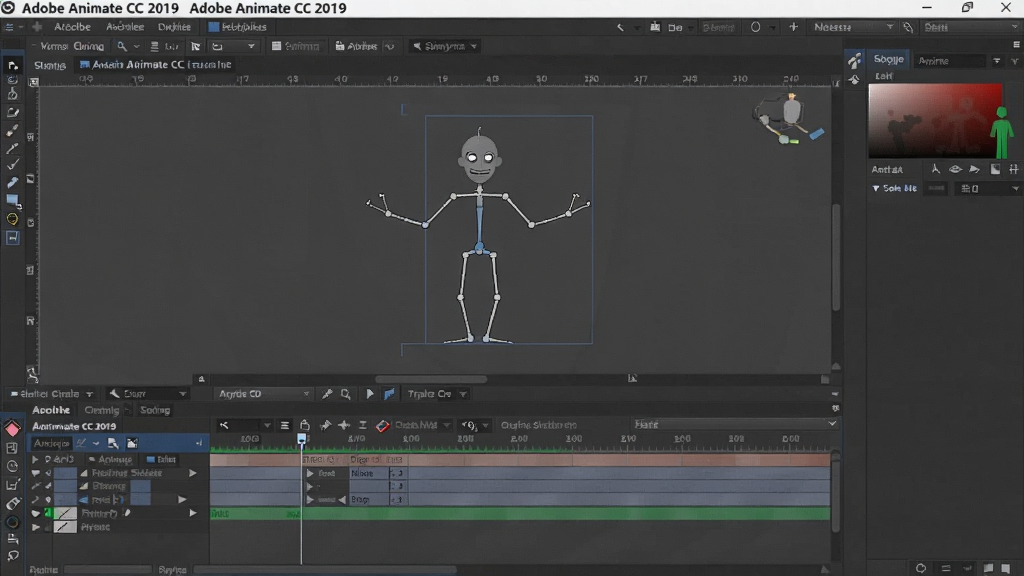Select the blue rectangle tool in left toolbar
Viewport: 1024px width, 576px height.
12,200
